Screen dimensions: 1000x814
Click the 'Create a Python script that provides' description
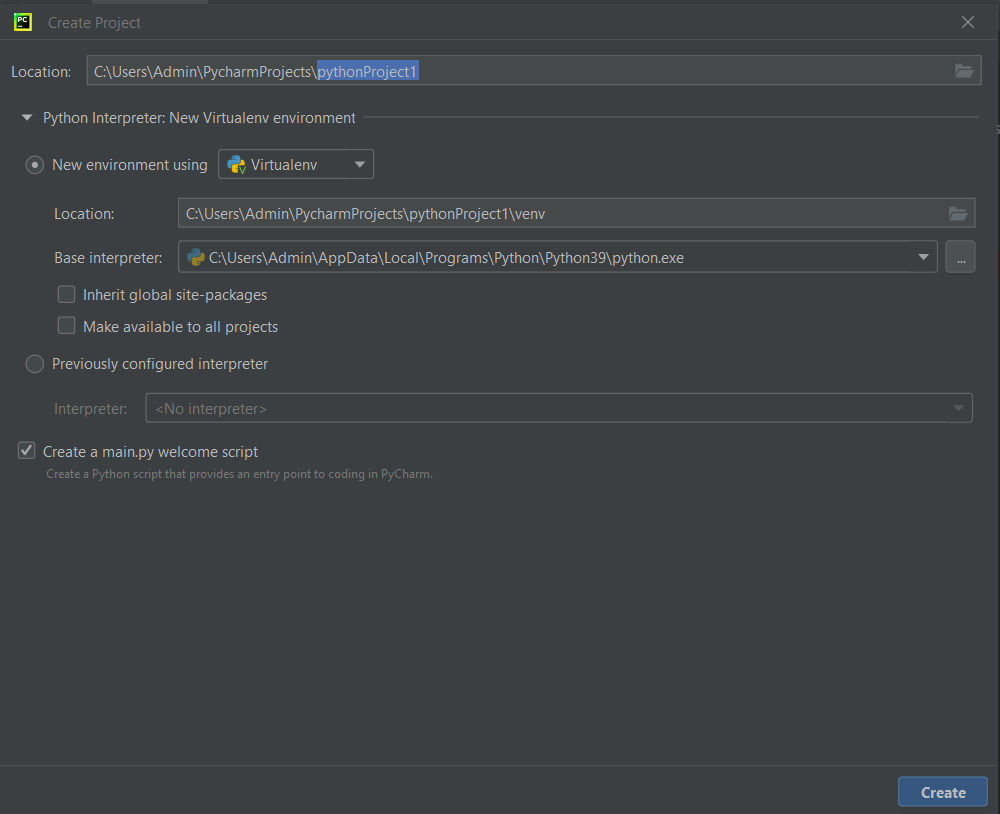point(239,474)
